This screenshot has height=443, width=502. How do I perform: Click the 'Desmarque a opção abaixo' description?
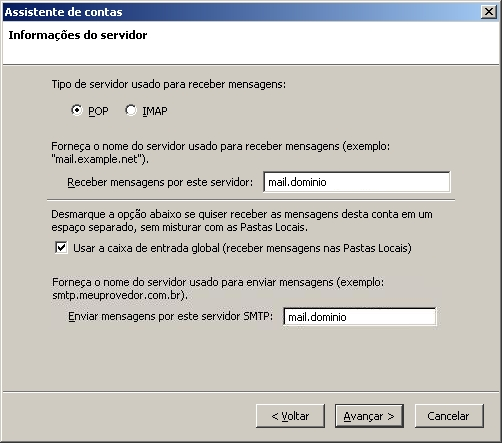(242, 221)
